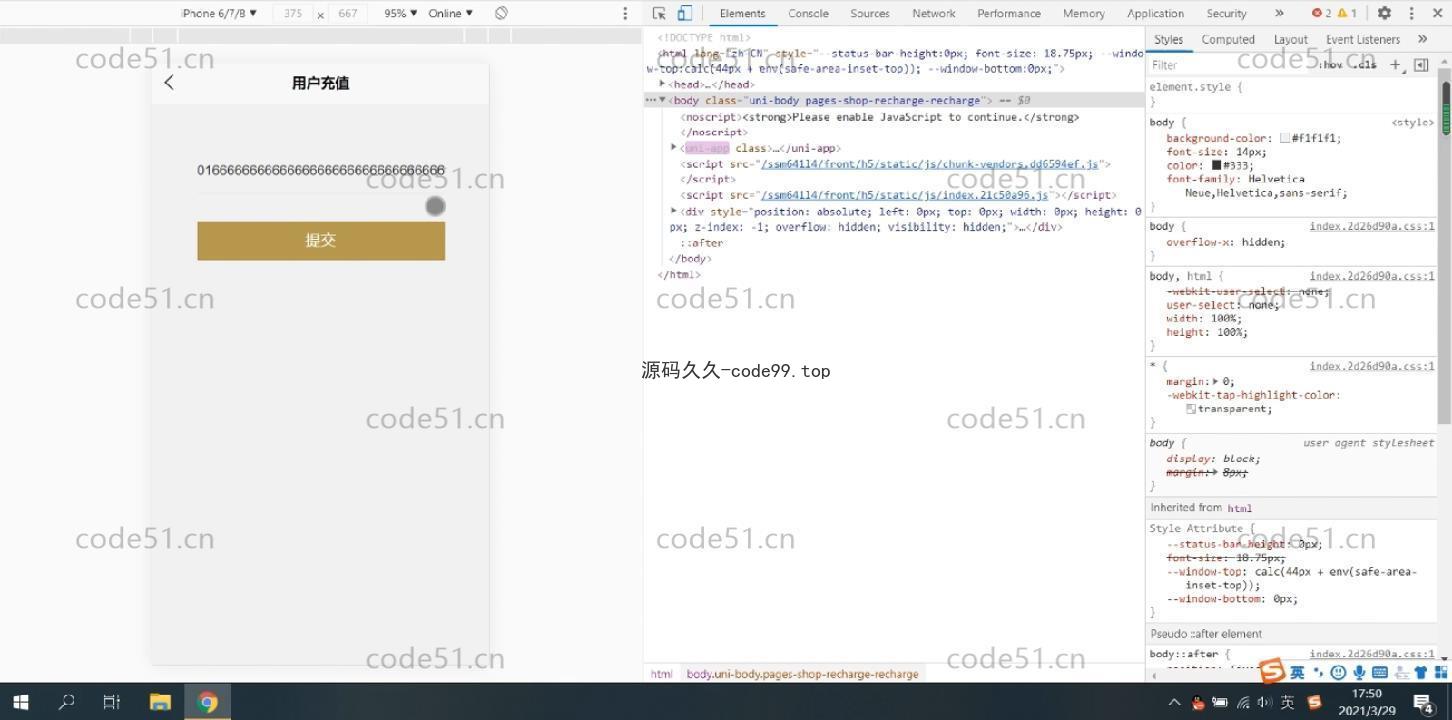Viewport: 1452px width, 720px height.
Task: Open the Network tab
Action: tap(934, 13)
